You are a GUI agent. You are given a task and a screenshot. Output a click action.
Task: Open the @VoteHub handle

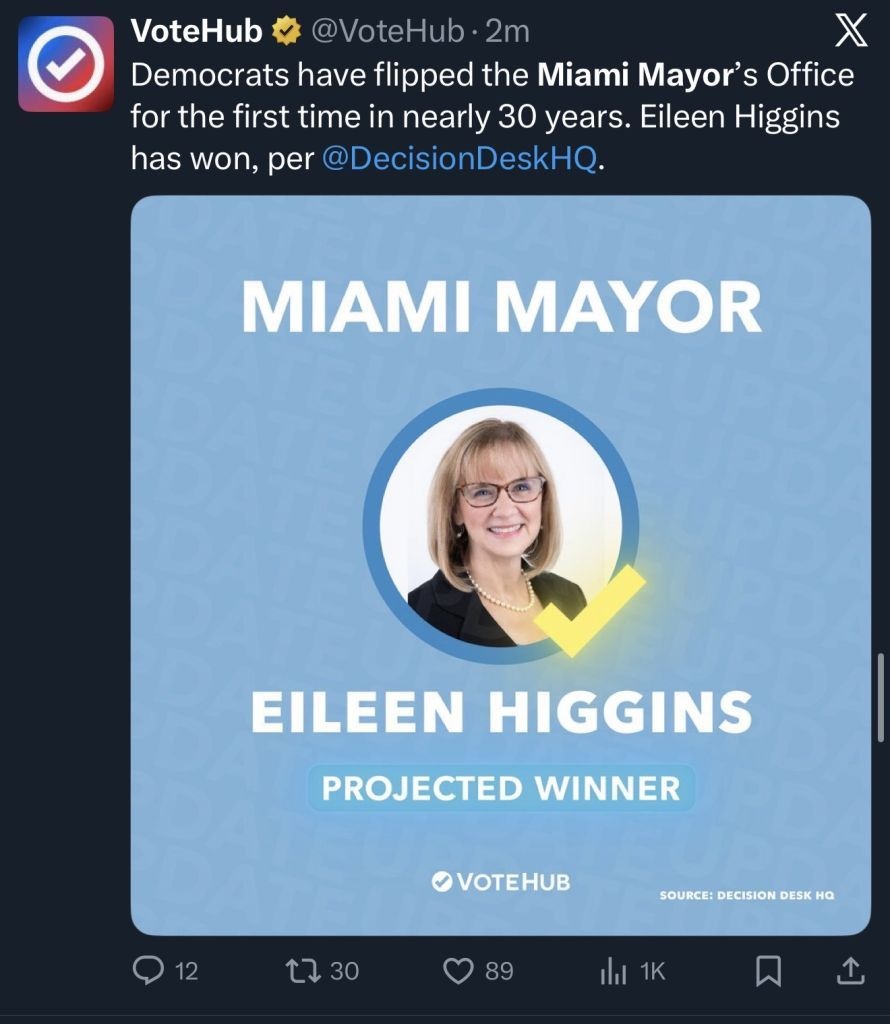(x=387, y=31)
